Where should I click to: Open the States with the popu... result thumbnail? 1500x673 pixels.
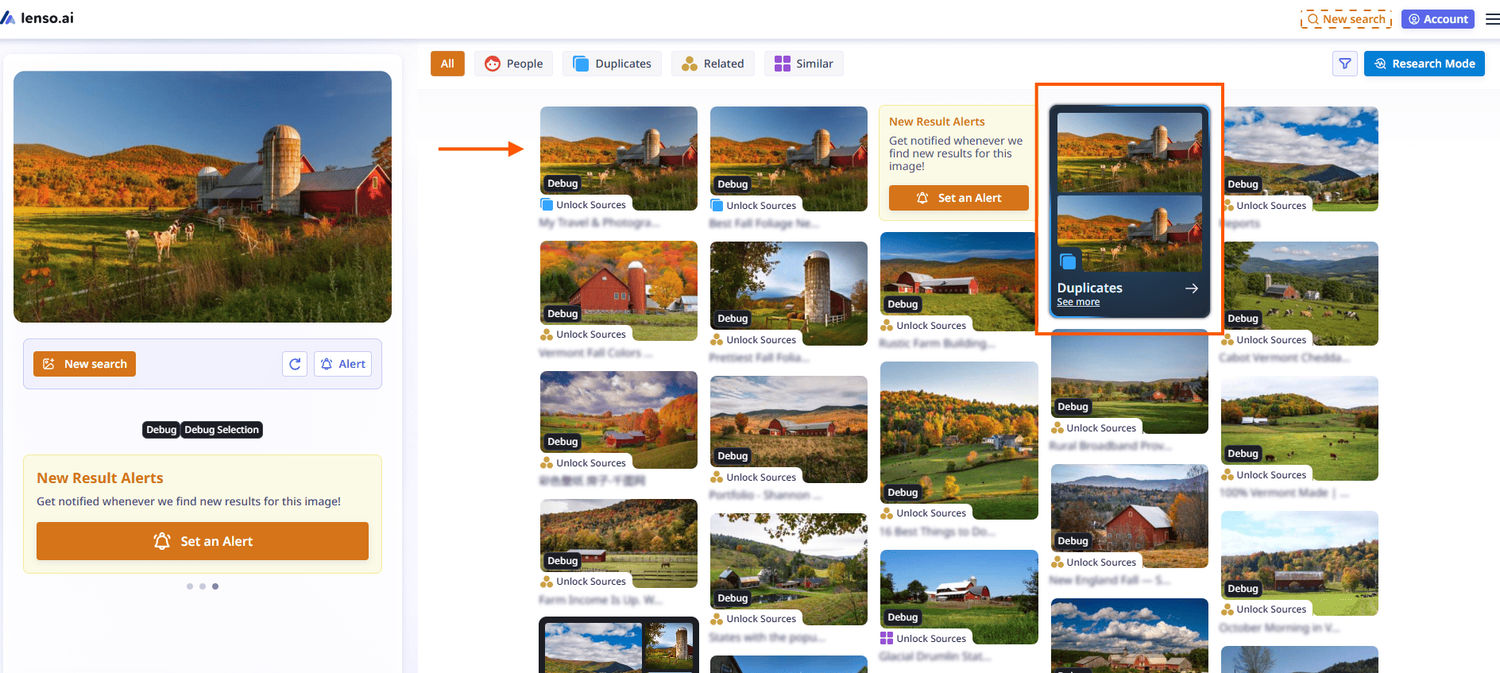[789, 567]
